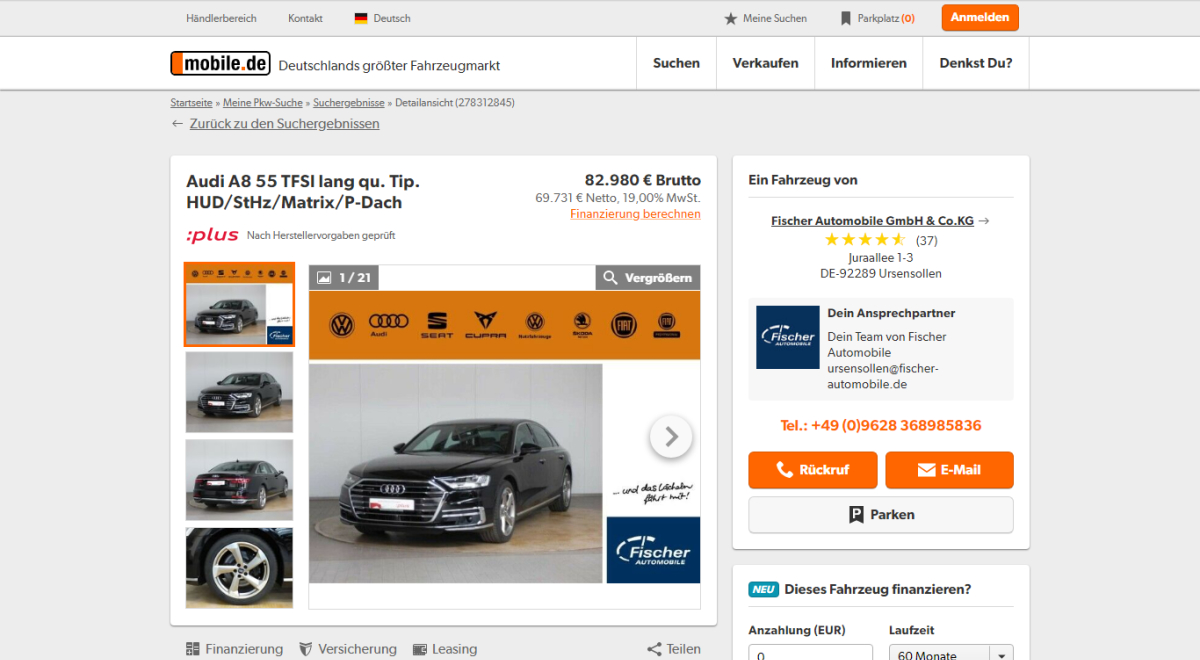Open Parkplatz (0)

coord(877,18)
